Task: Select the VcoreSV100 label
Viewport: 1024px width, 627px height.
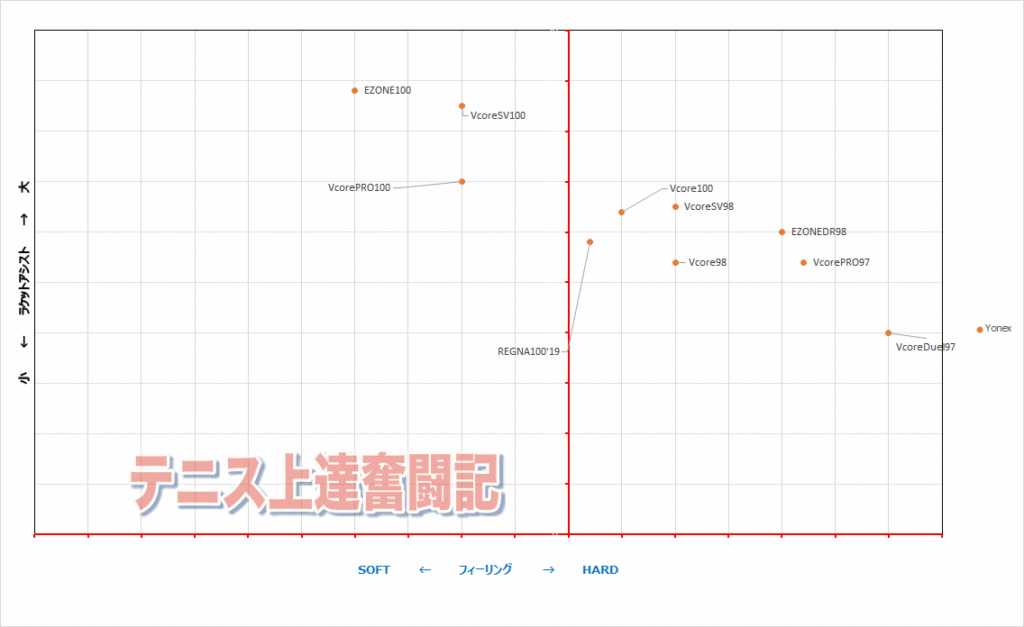Action: [x=498, y=116]
